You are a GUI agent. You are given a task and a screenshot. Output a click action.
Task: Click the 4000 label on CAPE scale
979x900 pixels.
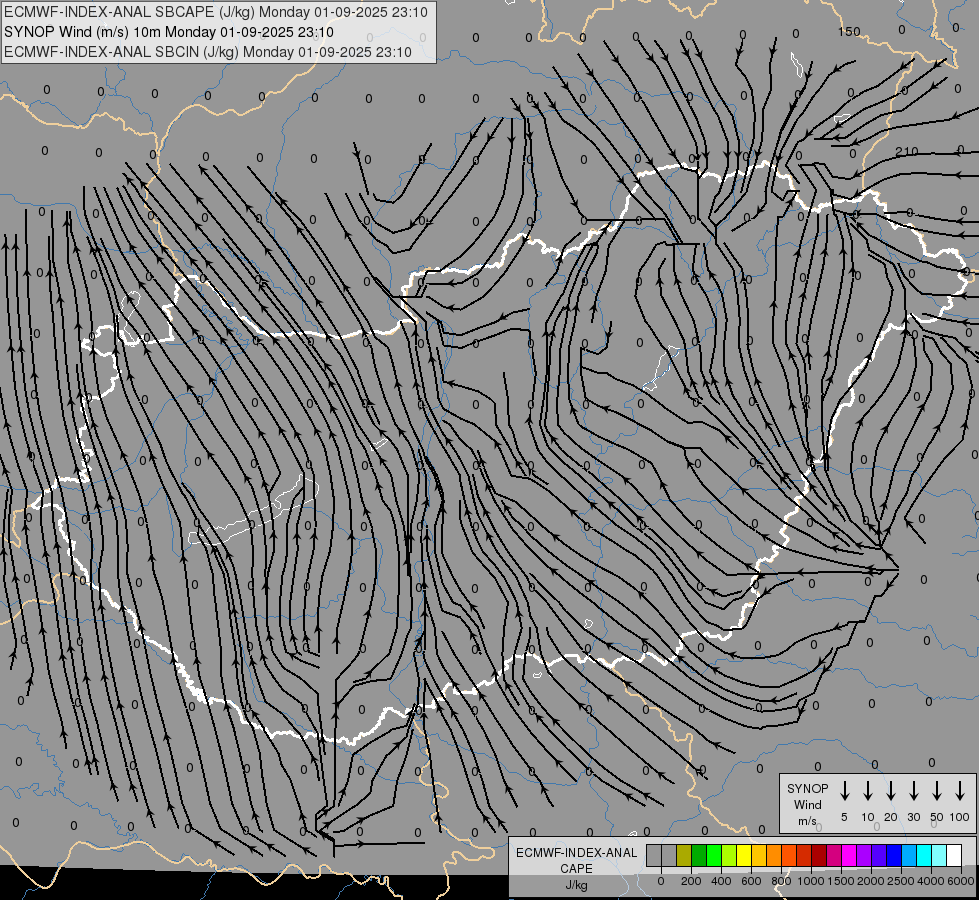(931, 881)
